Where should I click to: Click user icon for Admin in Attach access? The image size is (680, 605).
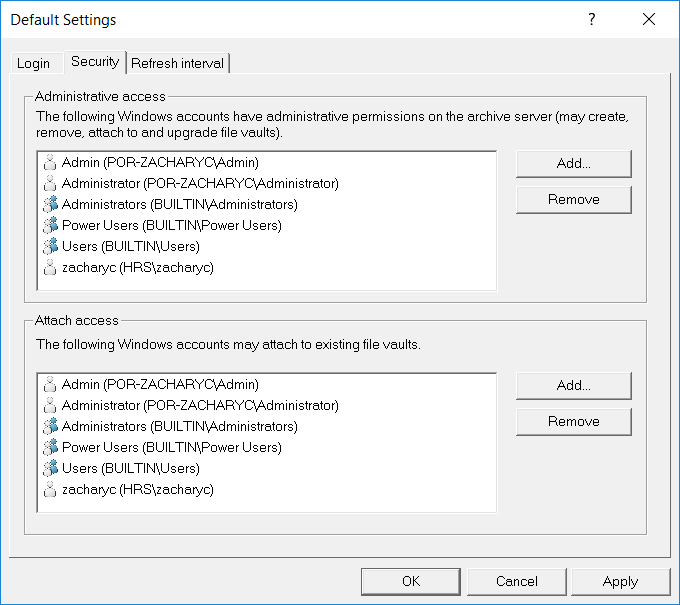point(50,385)
